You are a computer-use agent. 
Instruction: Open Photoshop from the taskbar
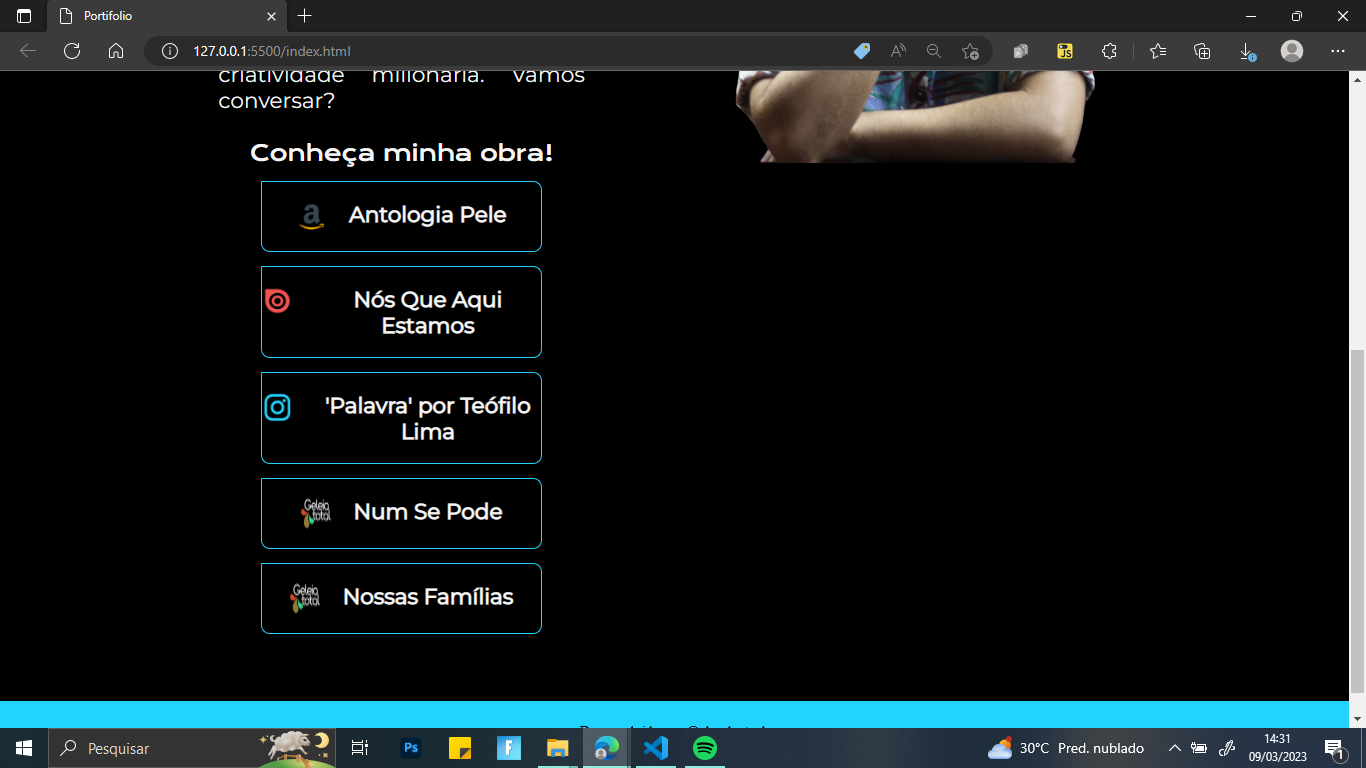coord(411,748)
